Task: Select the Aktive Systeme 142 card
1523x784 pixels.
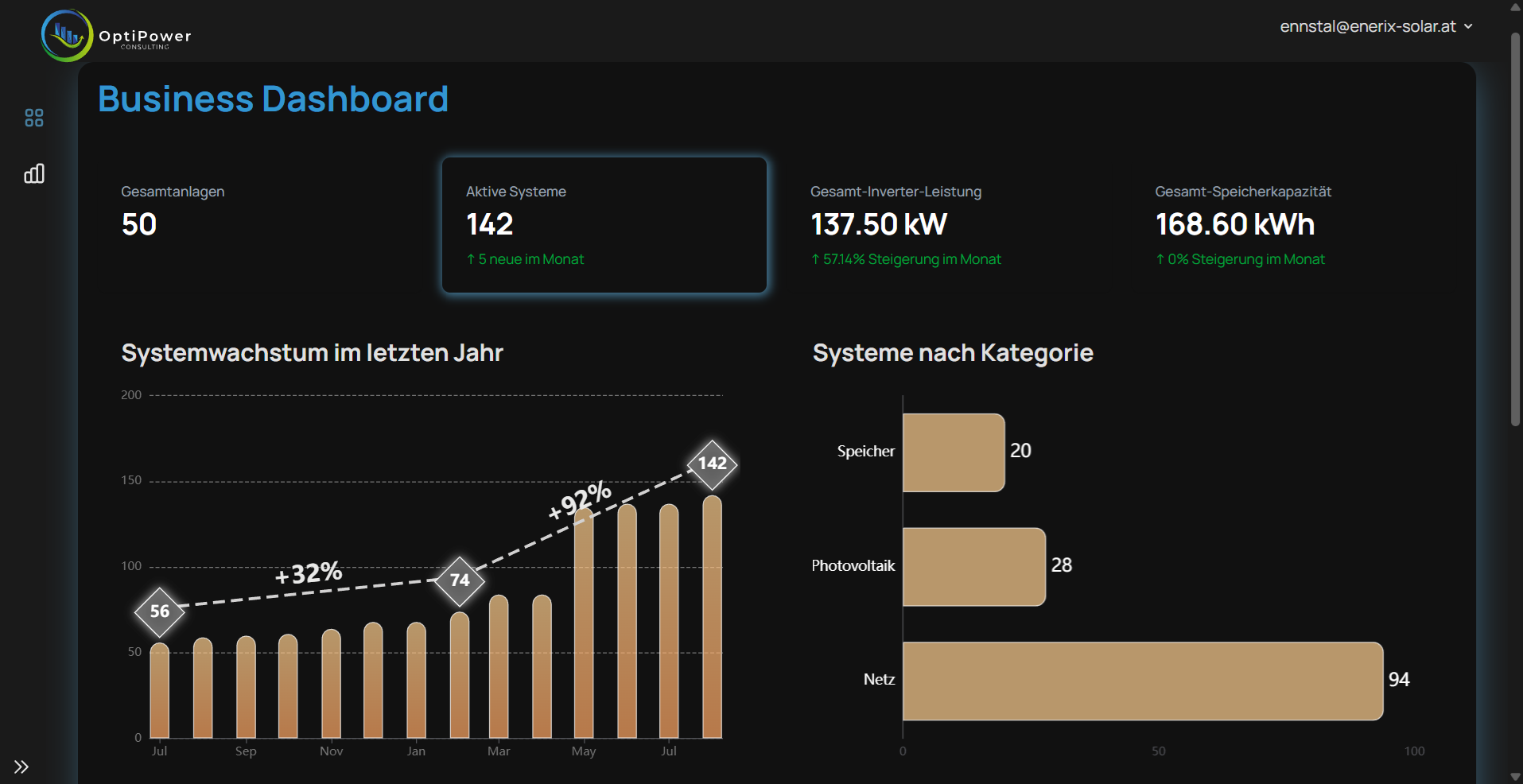Action: [604, 225]
